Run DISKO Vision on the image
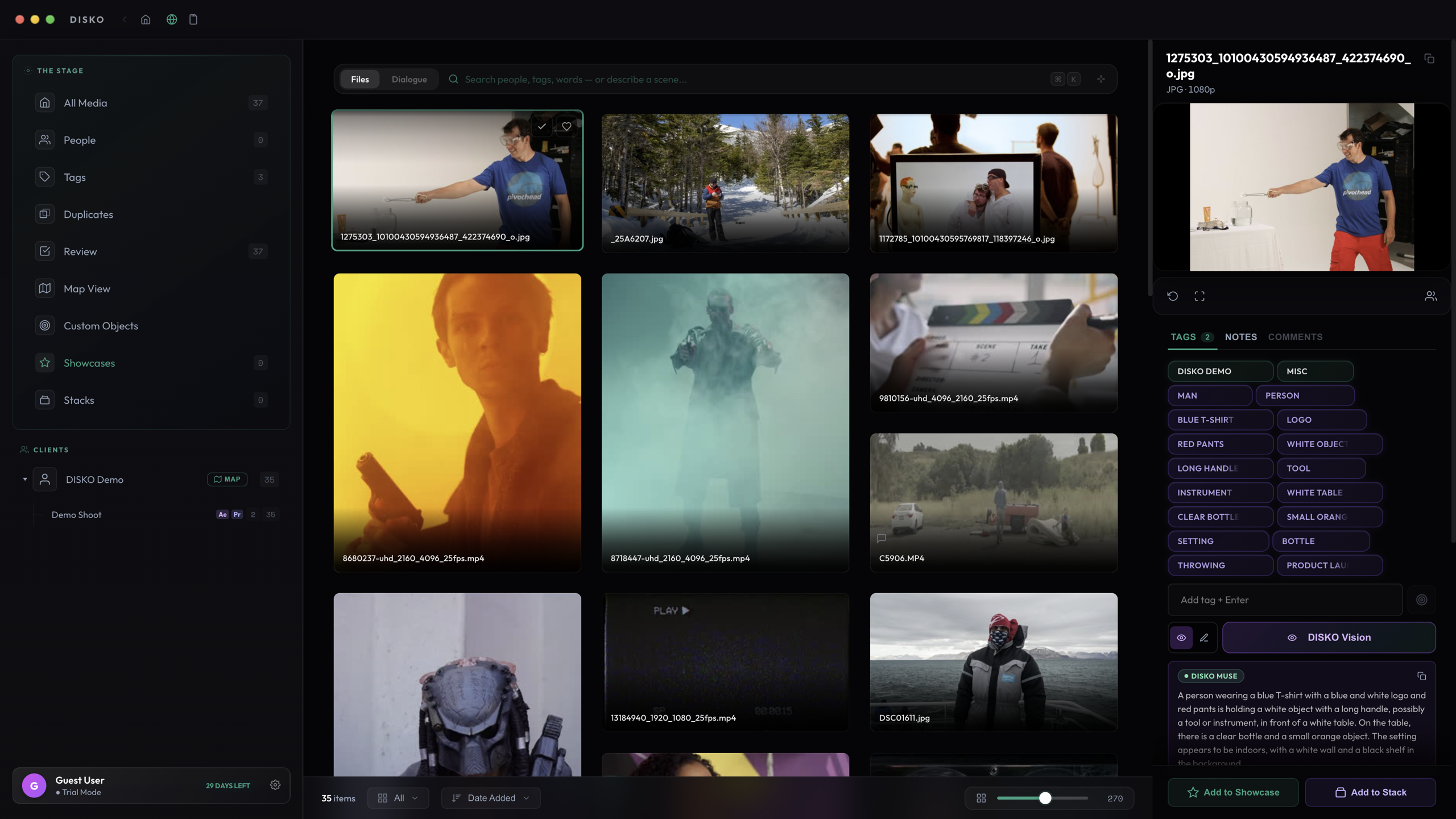This screenshot has height=819, width=1456. coord(1329,638)
